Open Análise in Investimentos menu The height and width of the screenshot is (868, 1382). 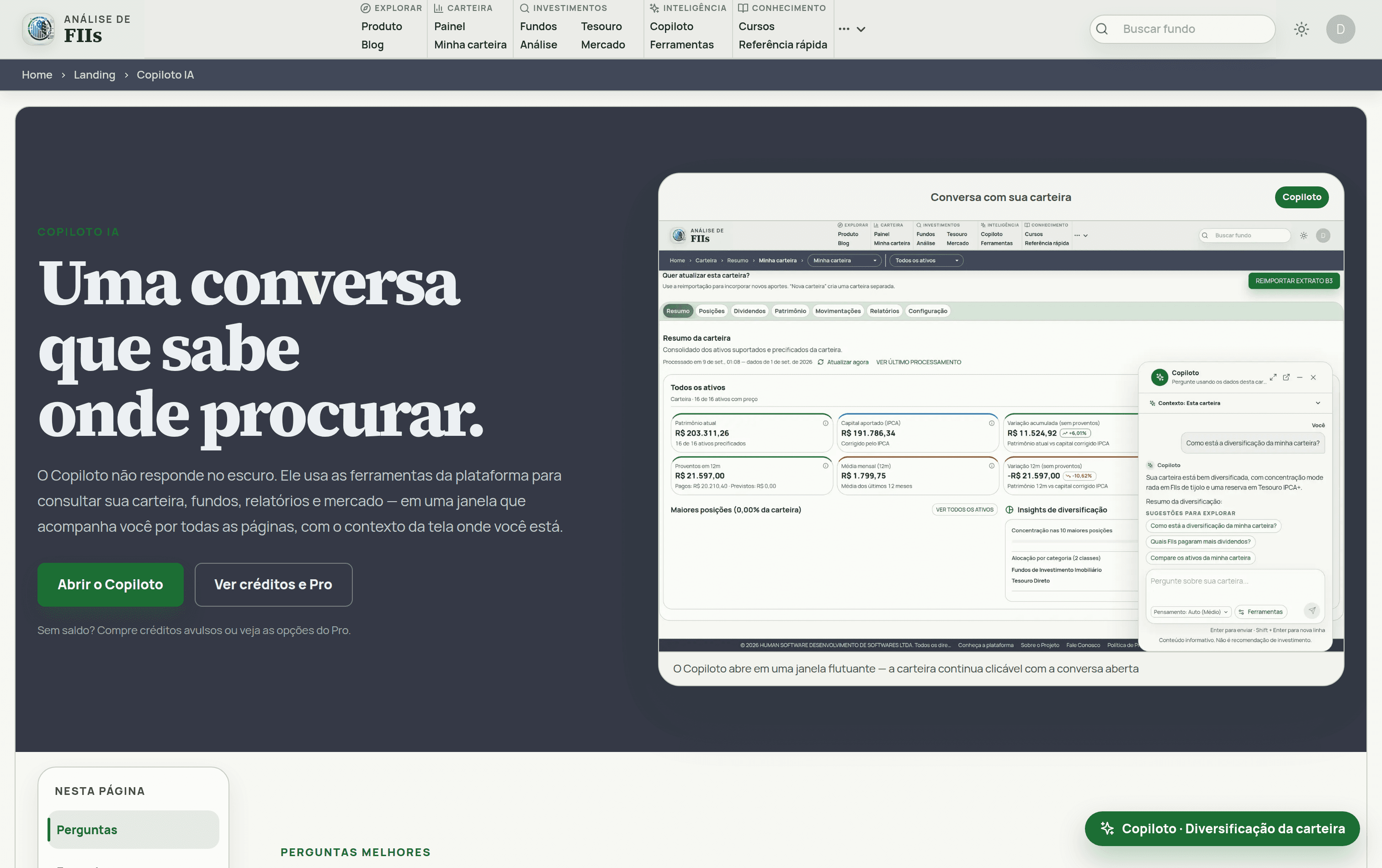click(538, 45)
